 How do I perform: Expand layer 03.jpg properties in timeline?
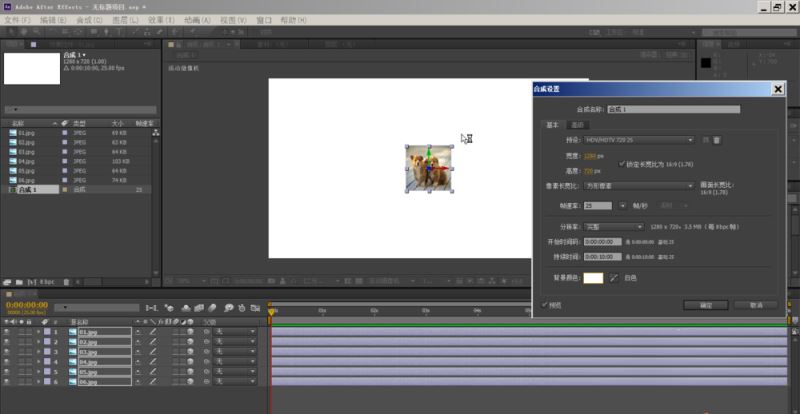[x=38, y=352]
